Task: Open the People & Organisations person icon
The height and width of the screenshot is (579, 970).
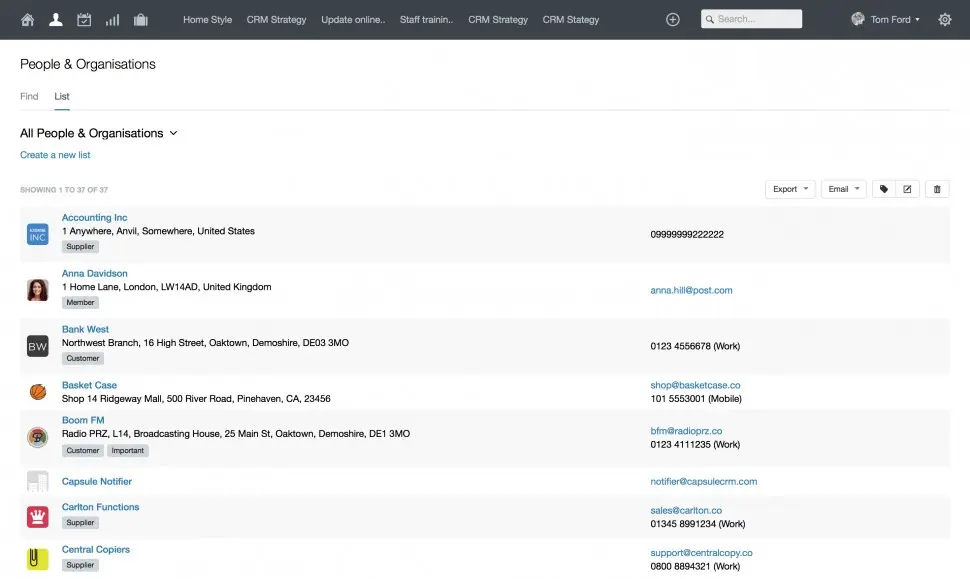Action: click(56, 19)
